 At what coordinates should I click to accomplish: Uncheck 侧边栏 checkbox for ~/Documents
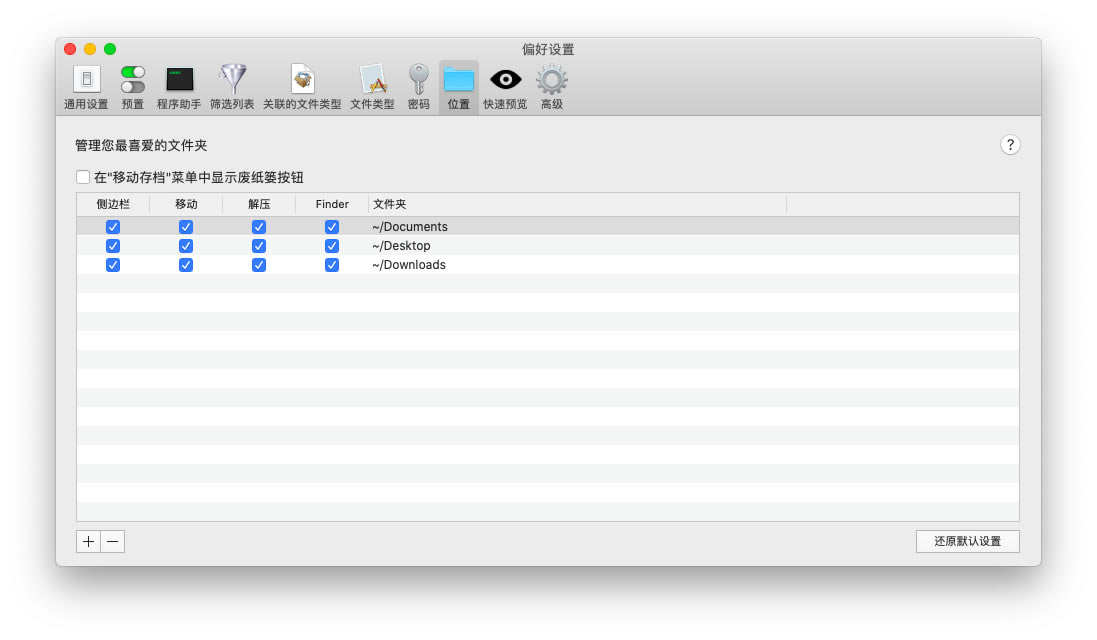113,227
